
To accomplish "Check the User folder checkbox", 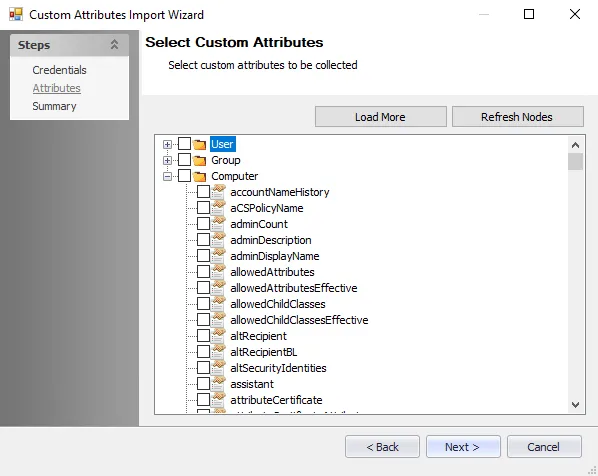I will (185, 144).
